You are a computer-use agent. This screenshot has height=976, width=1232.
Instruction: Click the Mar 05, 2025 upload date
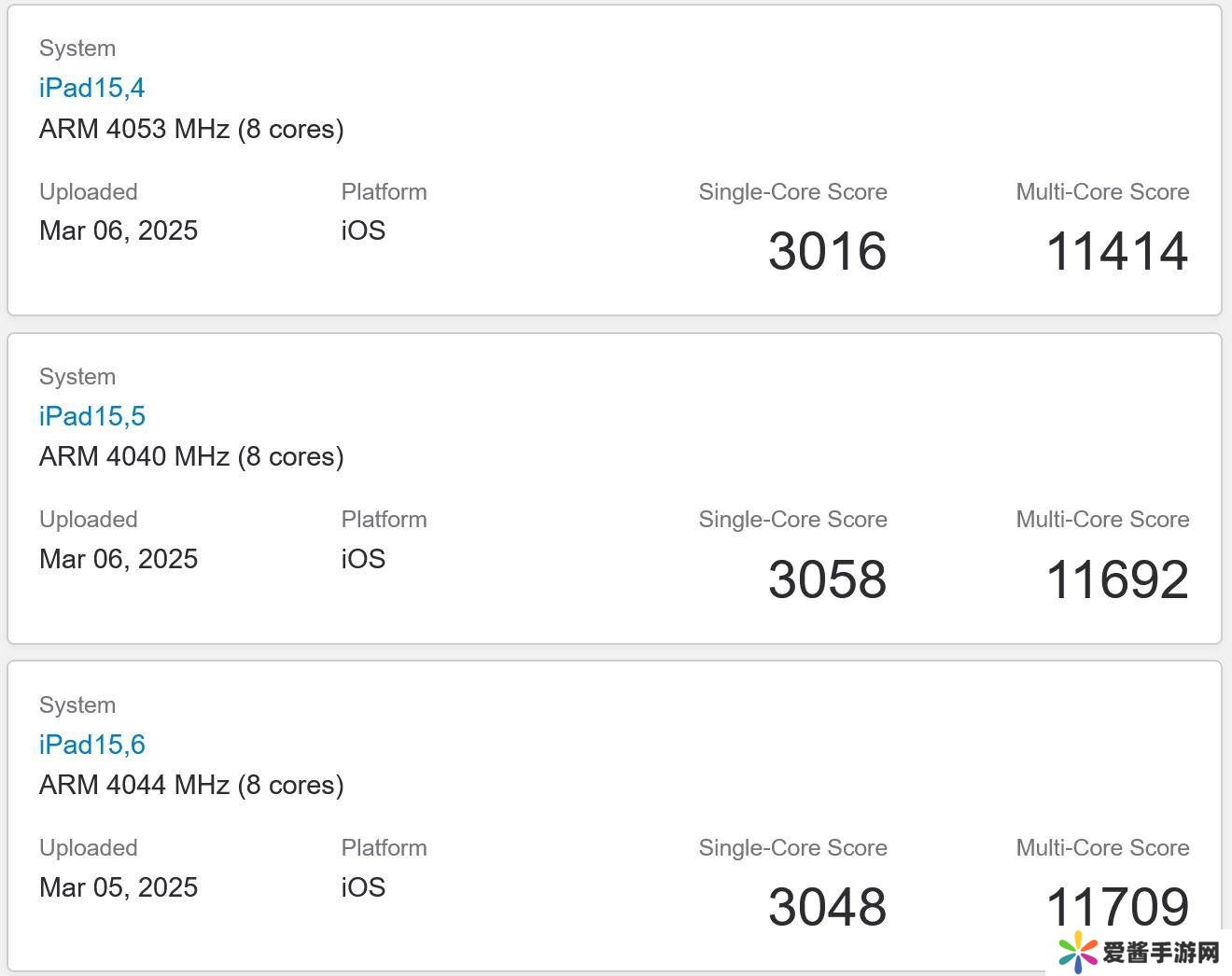pos(119,887)
